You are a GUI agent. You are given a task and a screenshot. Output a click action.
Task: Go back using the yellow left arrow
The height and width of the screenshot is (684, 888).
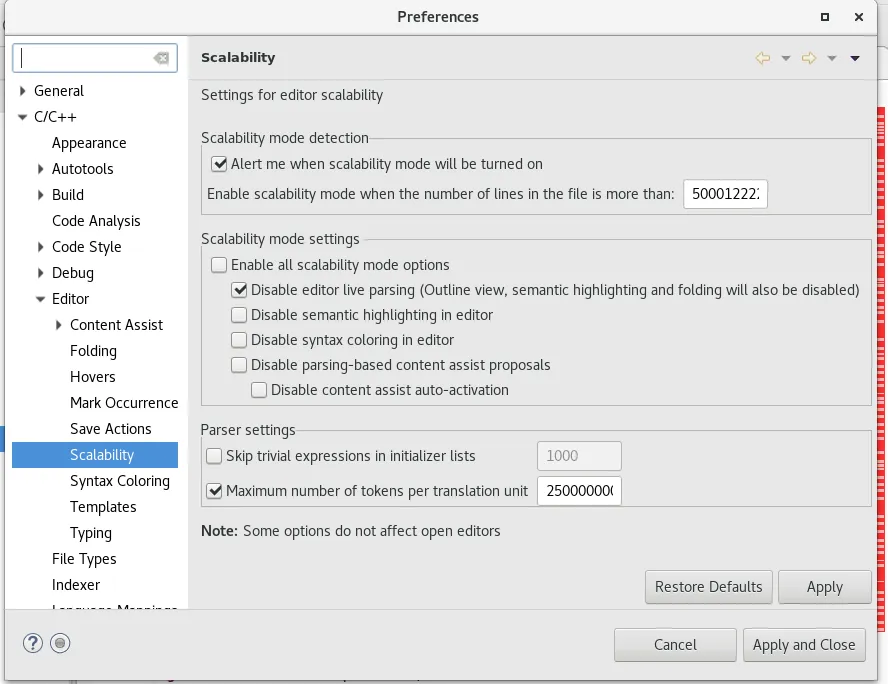pos(763,58)
